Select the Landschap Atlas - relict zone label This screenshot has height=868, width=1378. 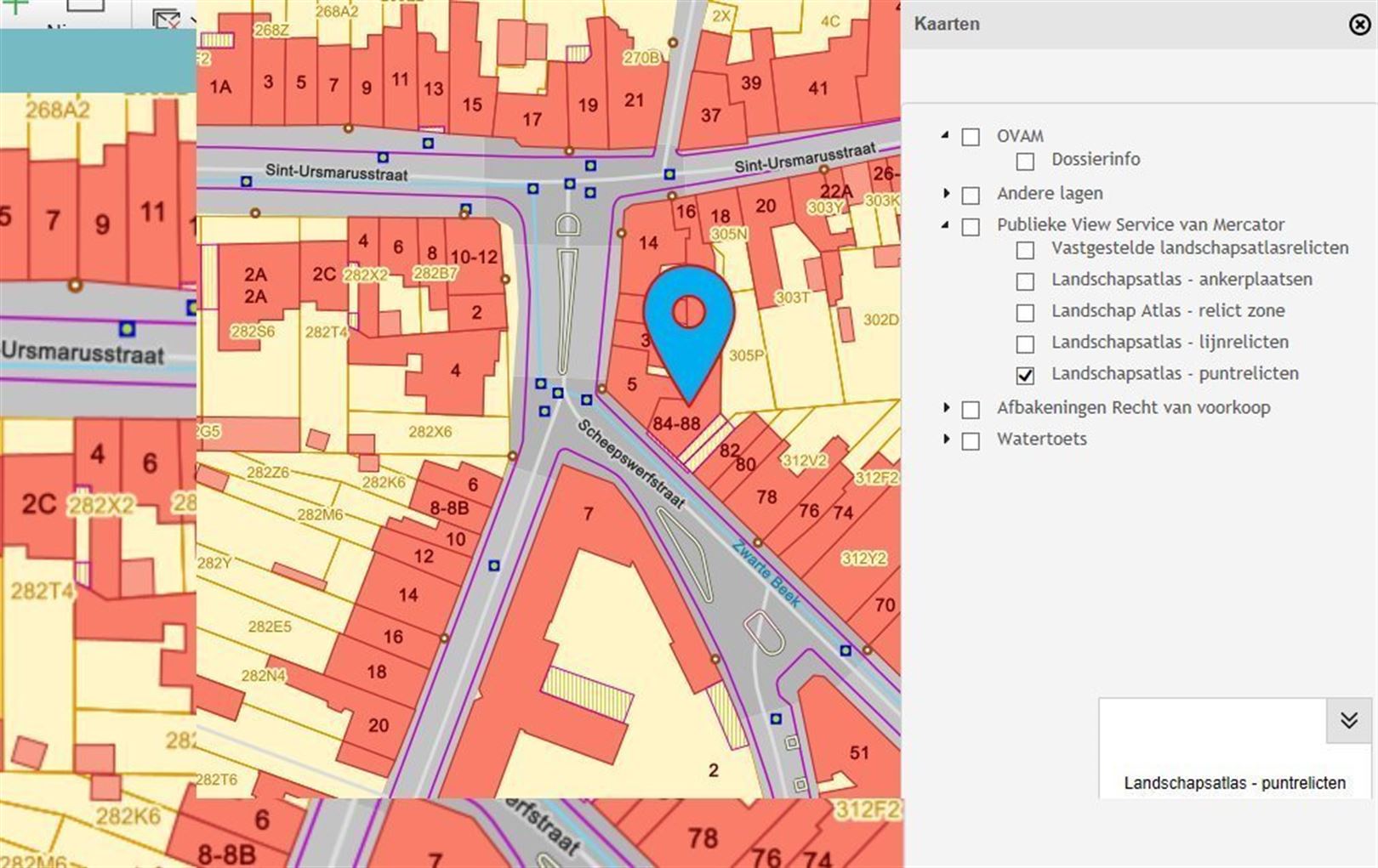click(x=1167, y=311)
